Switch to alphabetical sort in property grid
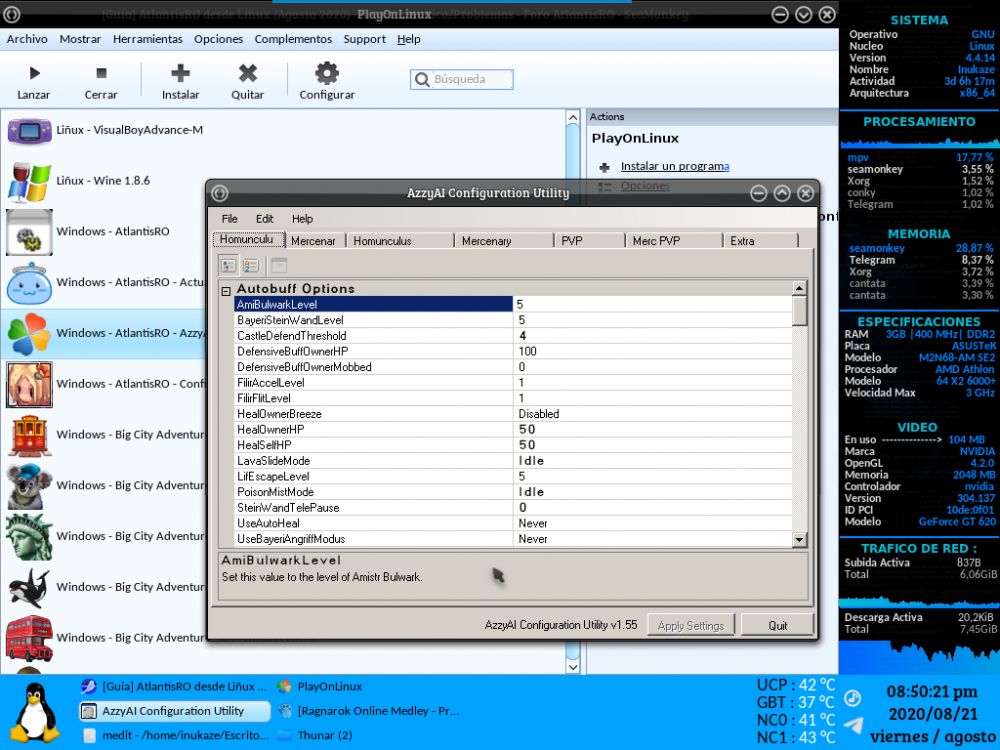The image size is (1000, 750). pyautogui.click(x=251, y=265)
